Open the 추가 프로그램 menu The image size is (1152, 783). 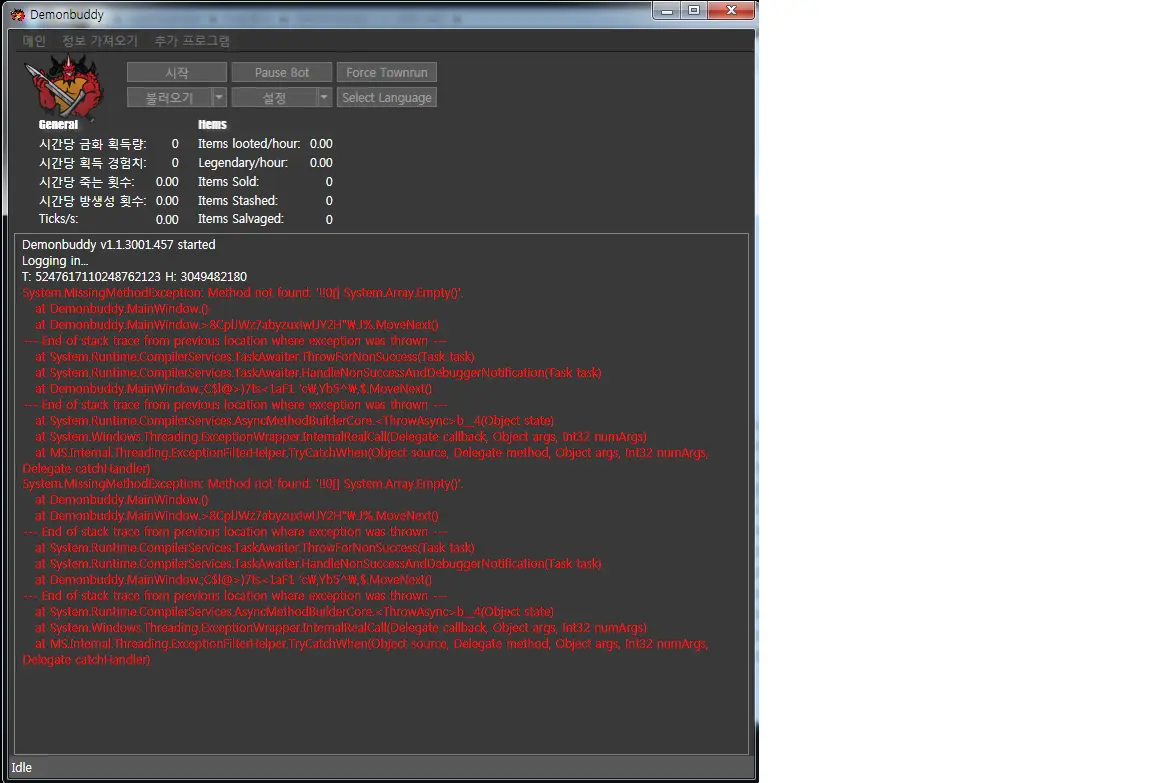click(192, 41)
